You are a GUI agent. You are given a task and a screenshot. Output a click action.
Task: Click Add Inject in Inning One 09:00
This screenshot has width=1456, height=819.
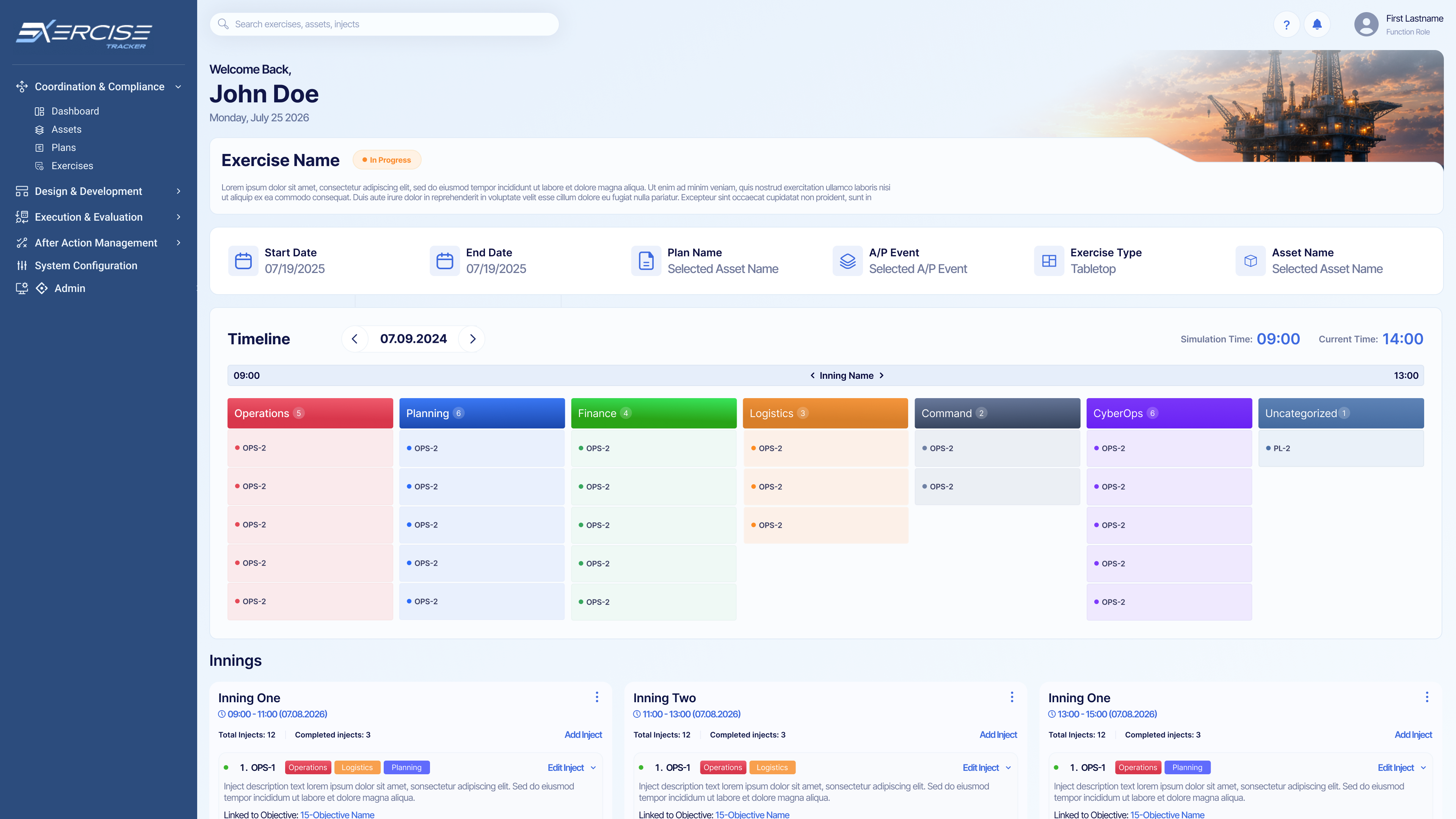(583, 735)
